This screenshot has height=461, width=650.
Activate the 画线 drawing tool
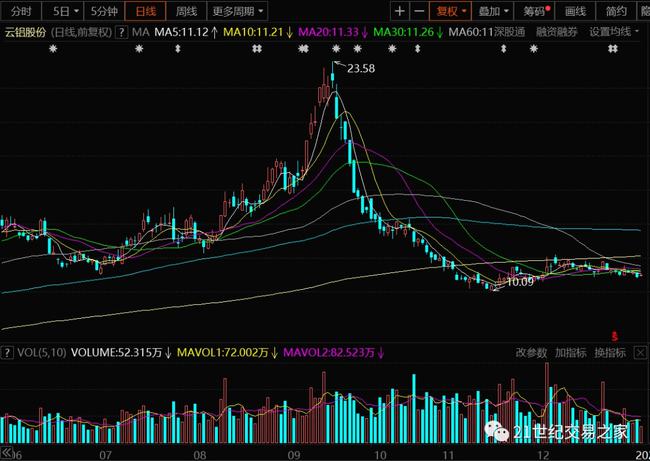pos(575,11)
